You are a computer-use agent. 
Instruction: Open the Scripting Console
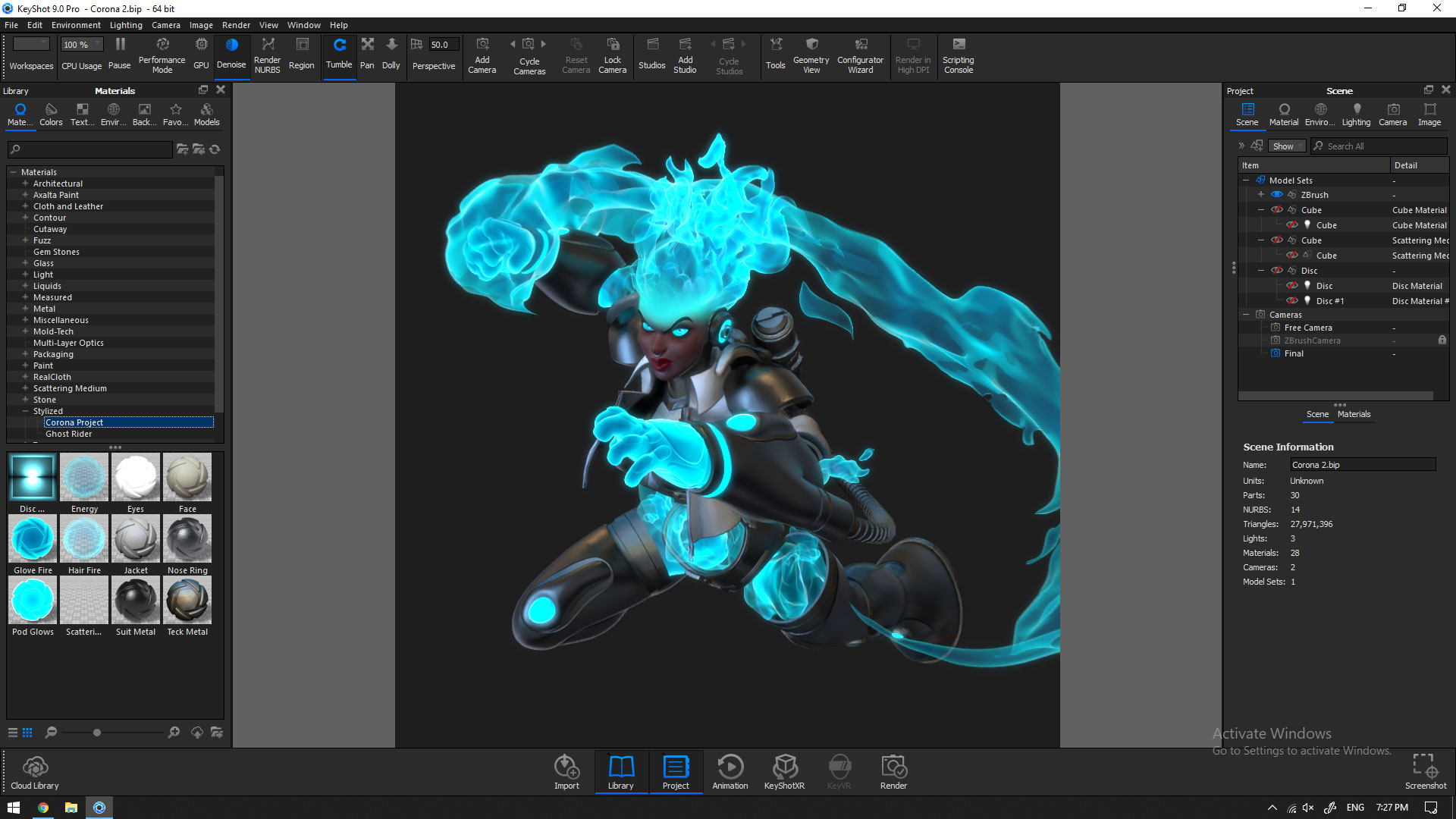coord(958,54)
